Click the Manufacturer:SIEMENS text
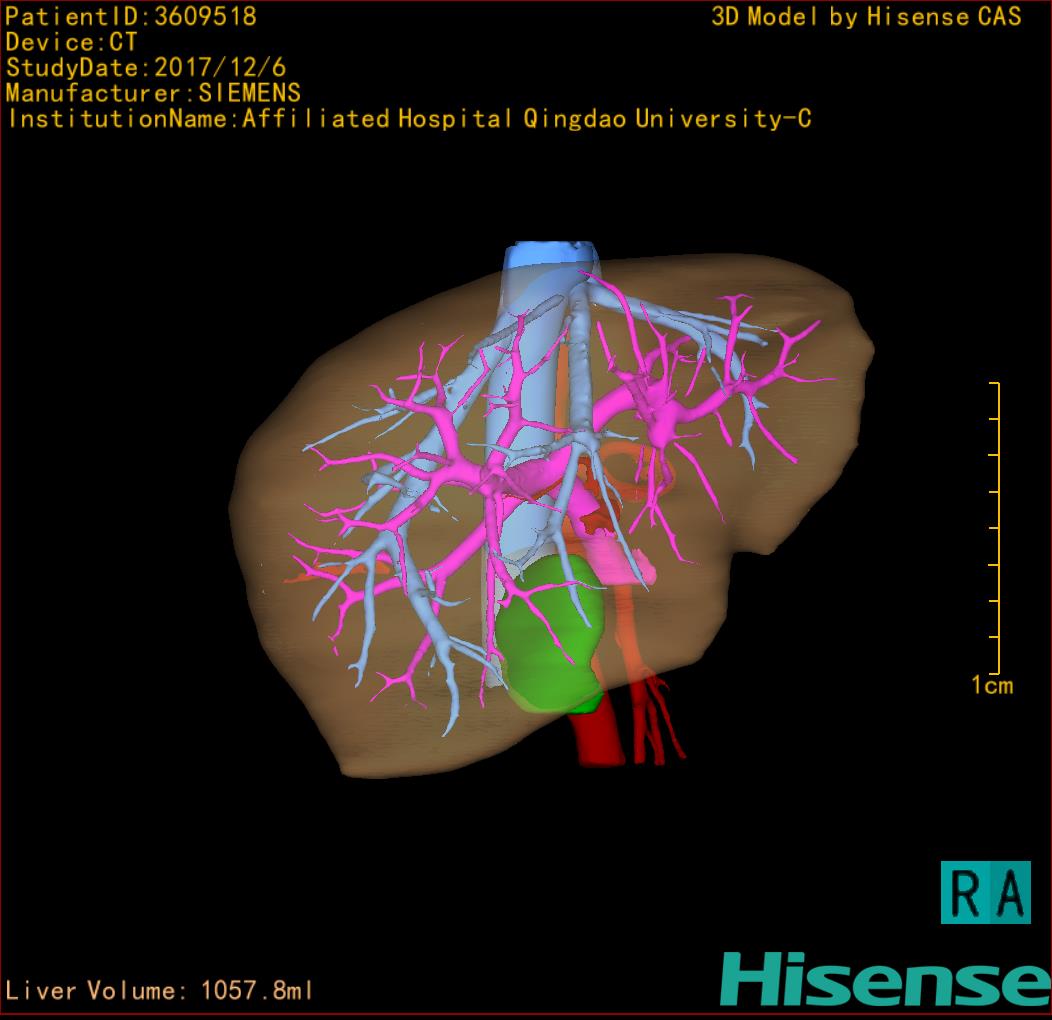Screen dimensions: 1052x1020 tap(153, 93)
